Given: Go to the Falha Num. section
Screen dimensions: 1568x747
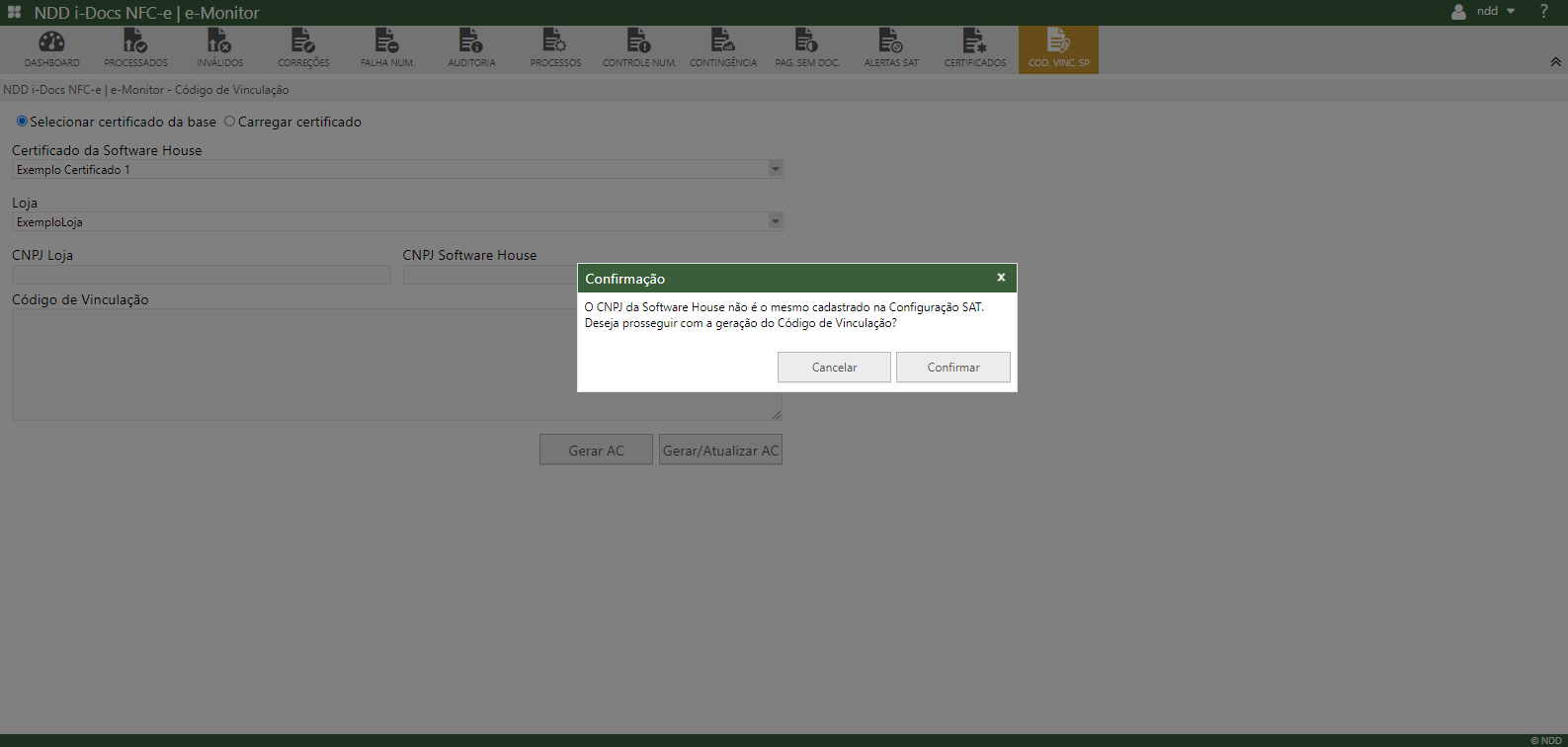Looking at the screenshot, I should [x=387, y=48].
